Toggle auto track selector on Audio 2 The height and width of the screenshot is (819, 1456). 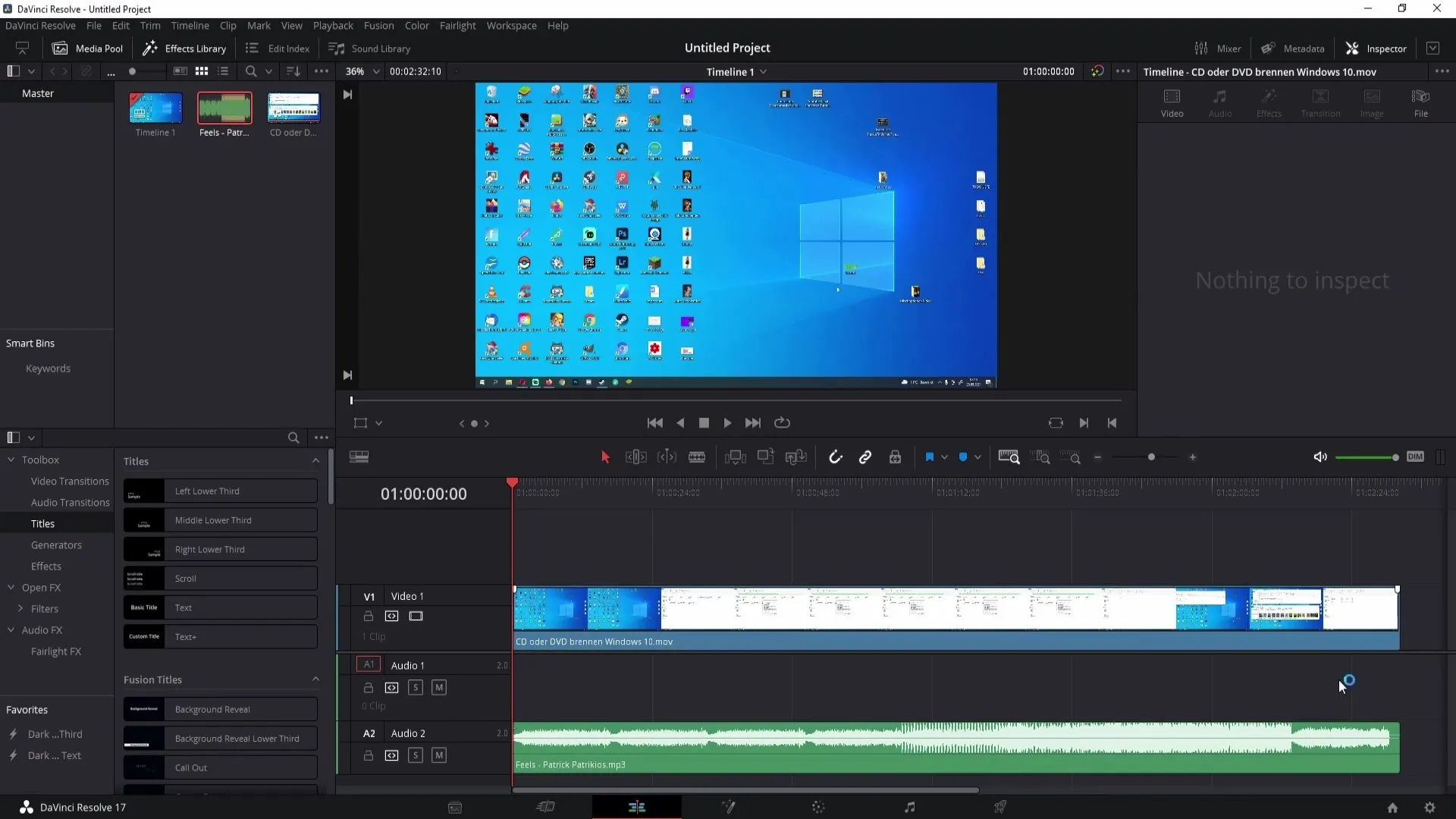[391, 755]
